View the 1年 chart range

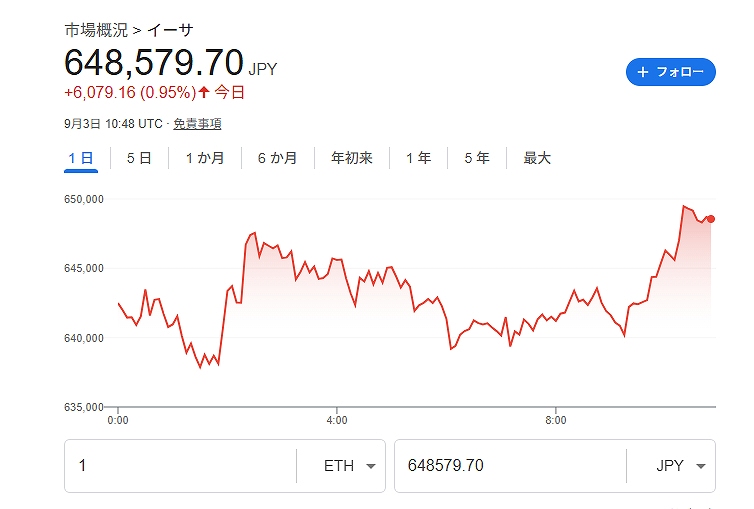[418, 158]
